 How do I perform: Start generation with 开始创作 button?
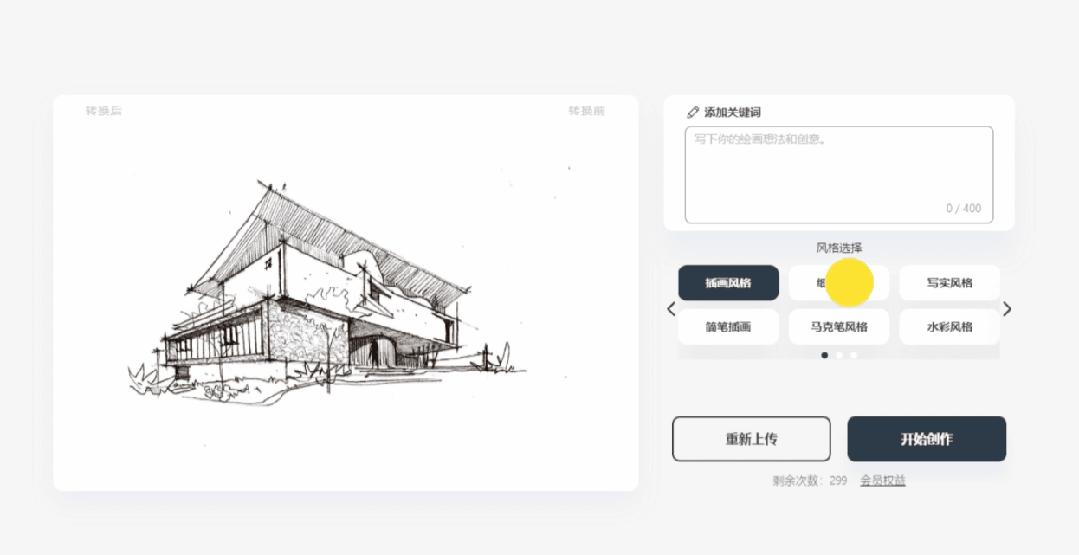click(x=926, y=439)
